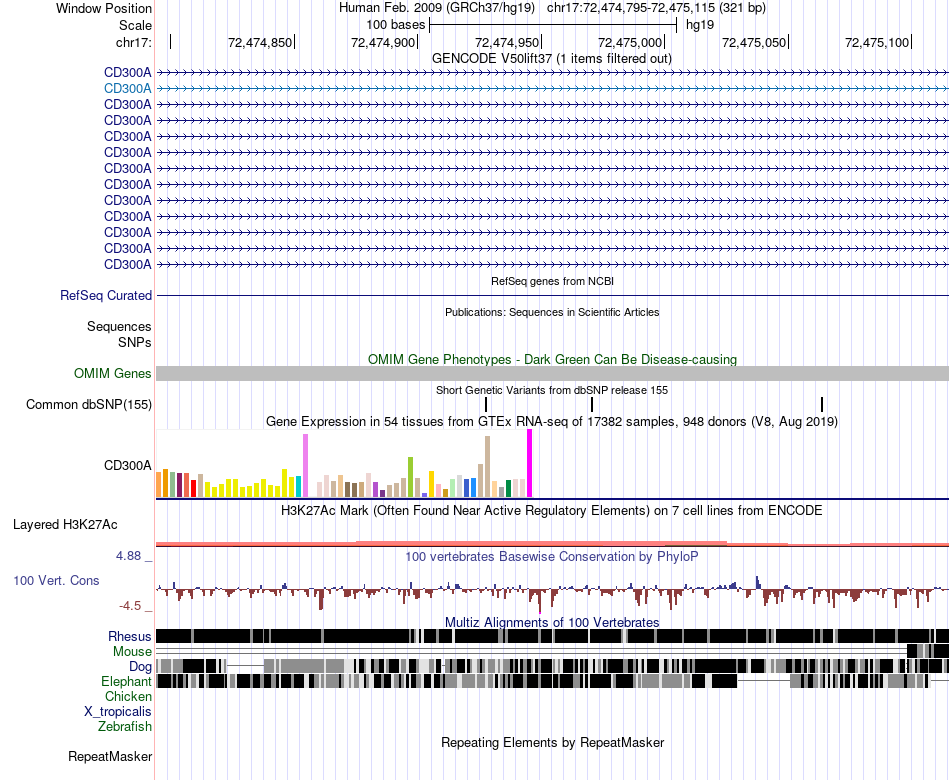Click the tall tan GTEx expression bar

click(x=487, y=467)
